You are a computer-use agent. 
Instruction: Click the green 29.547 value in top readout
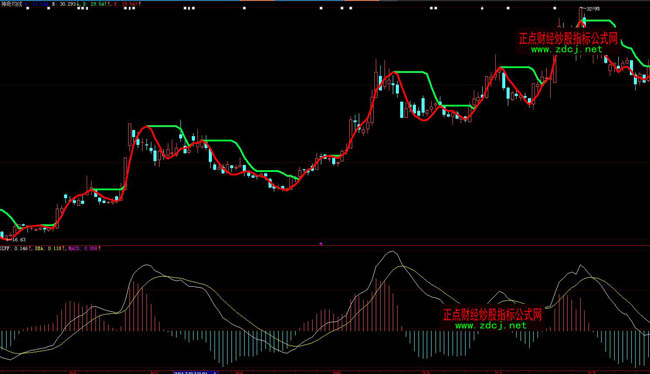pyautogui.click(x=99, y=4)
